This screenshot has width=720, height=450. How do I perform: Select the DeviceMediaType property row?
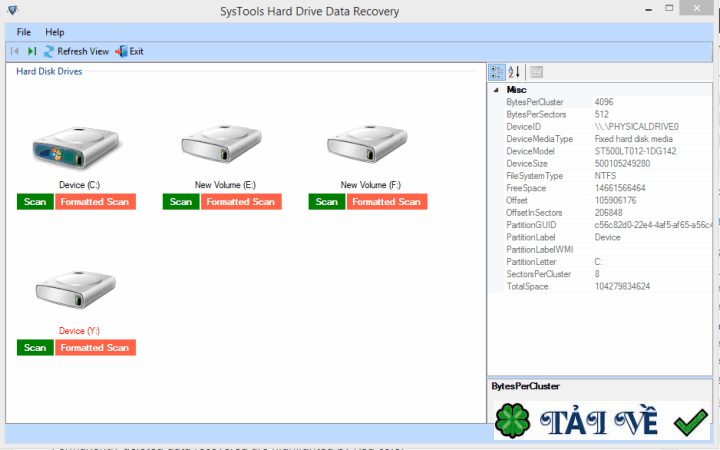coord(607,139)
